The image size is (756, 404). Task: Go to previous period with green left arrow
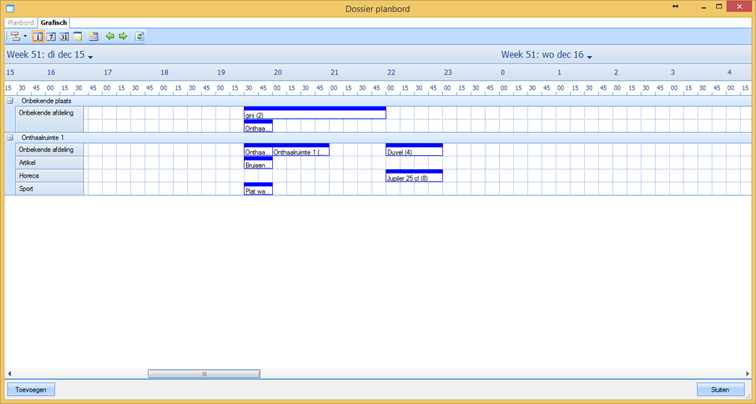pos(110,36)
